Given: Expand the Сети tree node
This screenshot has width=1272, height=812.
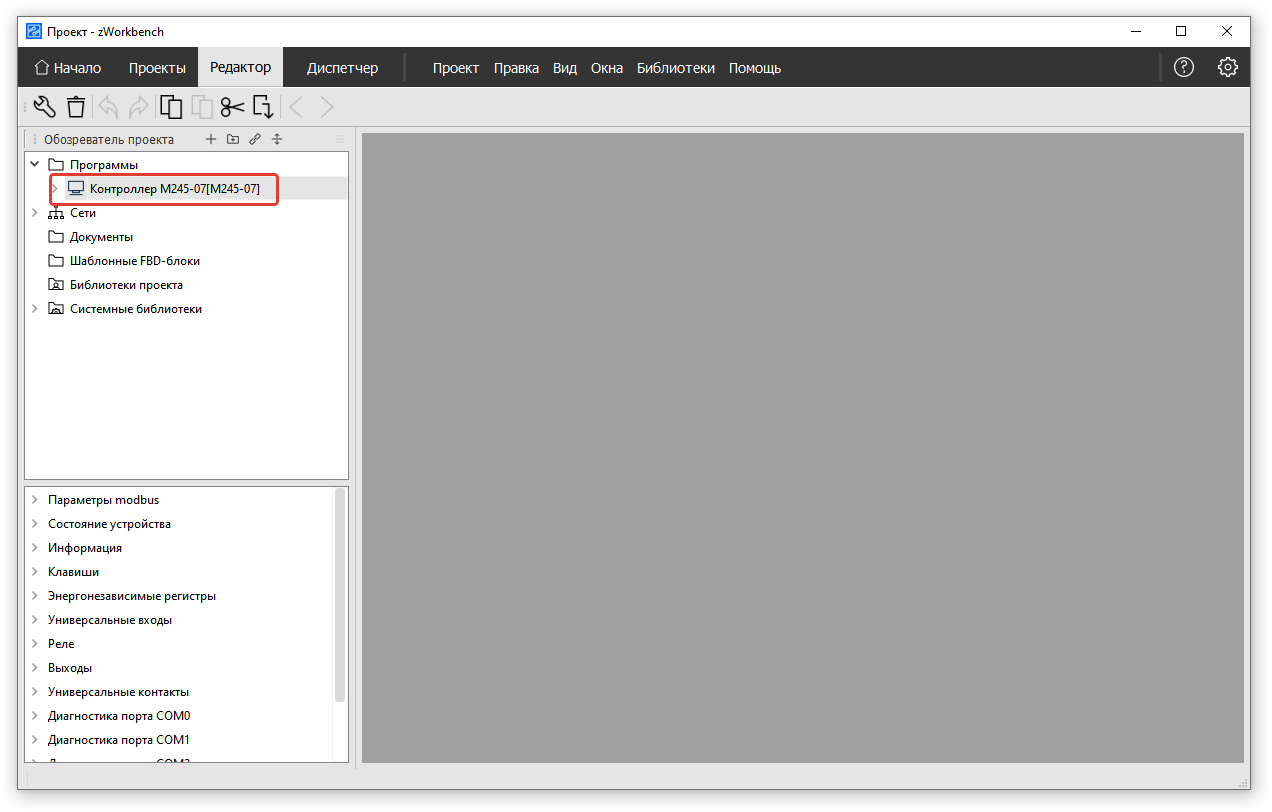Looking at the screenshot, I should (35, 213).
